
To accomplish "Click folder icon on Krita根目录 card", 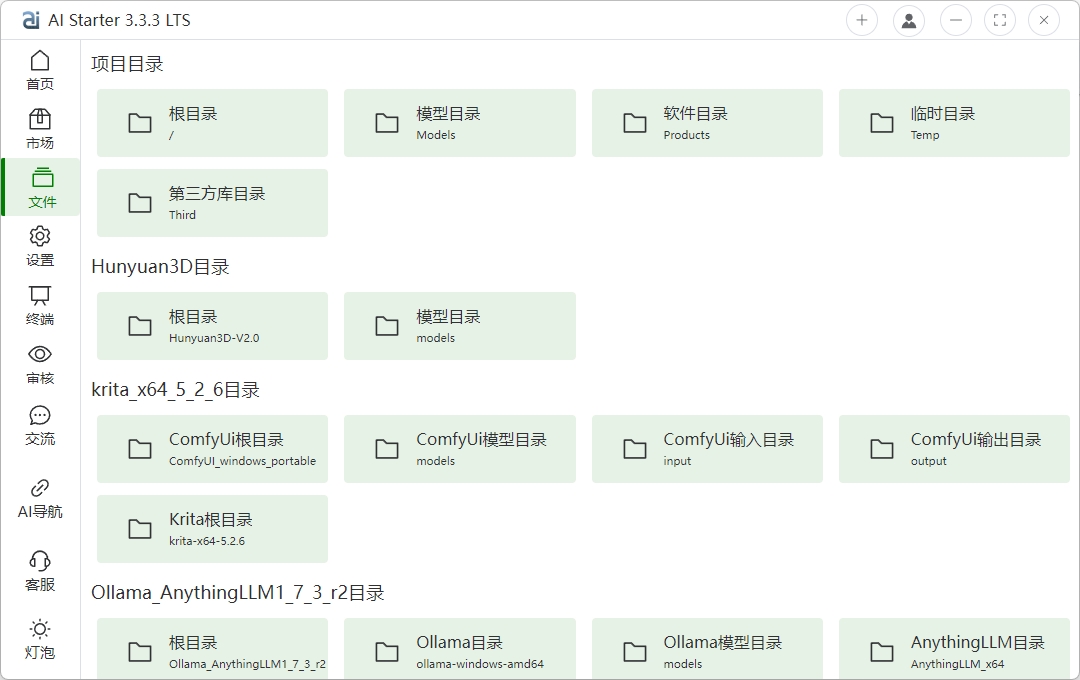I will click(140, 529).
